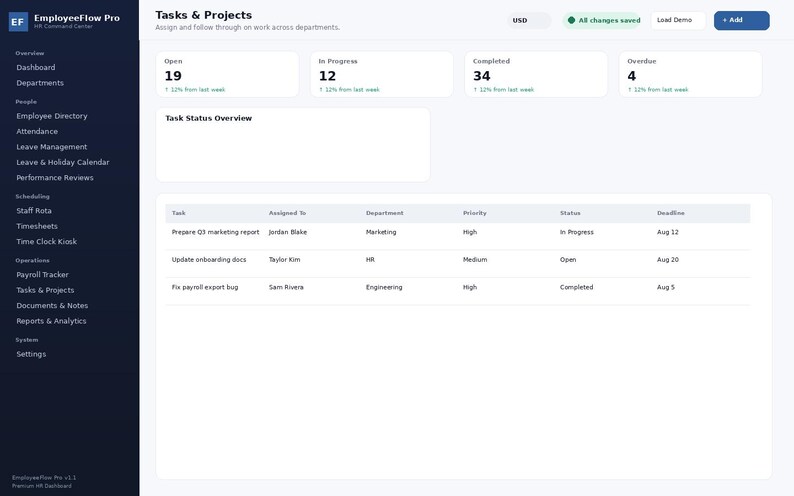Click the Aug 5 deadline
The height and width of the screenshot is (496, 794).
tap(666, 287)
